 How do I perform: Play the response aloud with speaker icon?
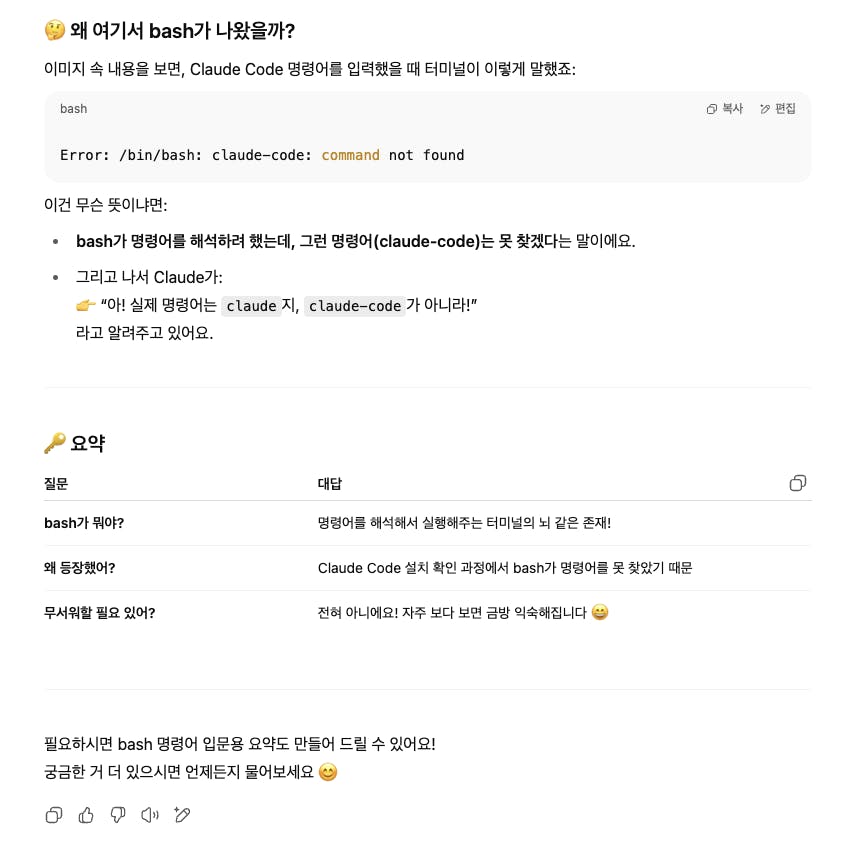(x=150, y=815)
